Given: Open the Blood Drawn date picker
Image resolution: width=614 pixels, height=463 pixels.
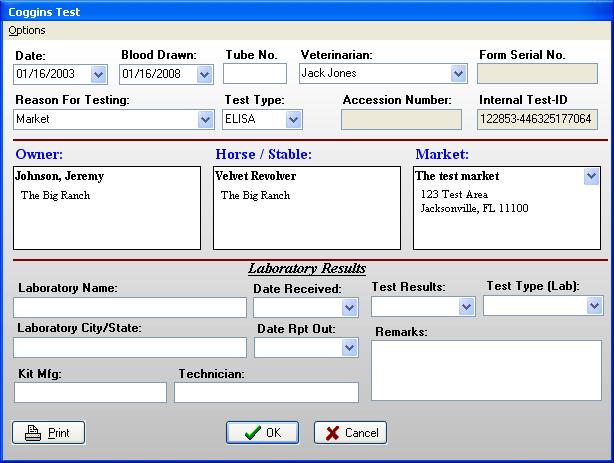Looking at the screenshot, I should coord(204,74).
